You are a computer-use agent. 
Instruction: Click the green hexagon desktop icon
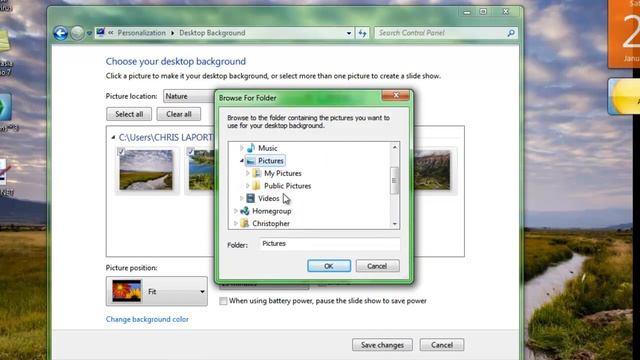[5, 107]
